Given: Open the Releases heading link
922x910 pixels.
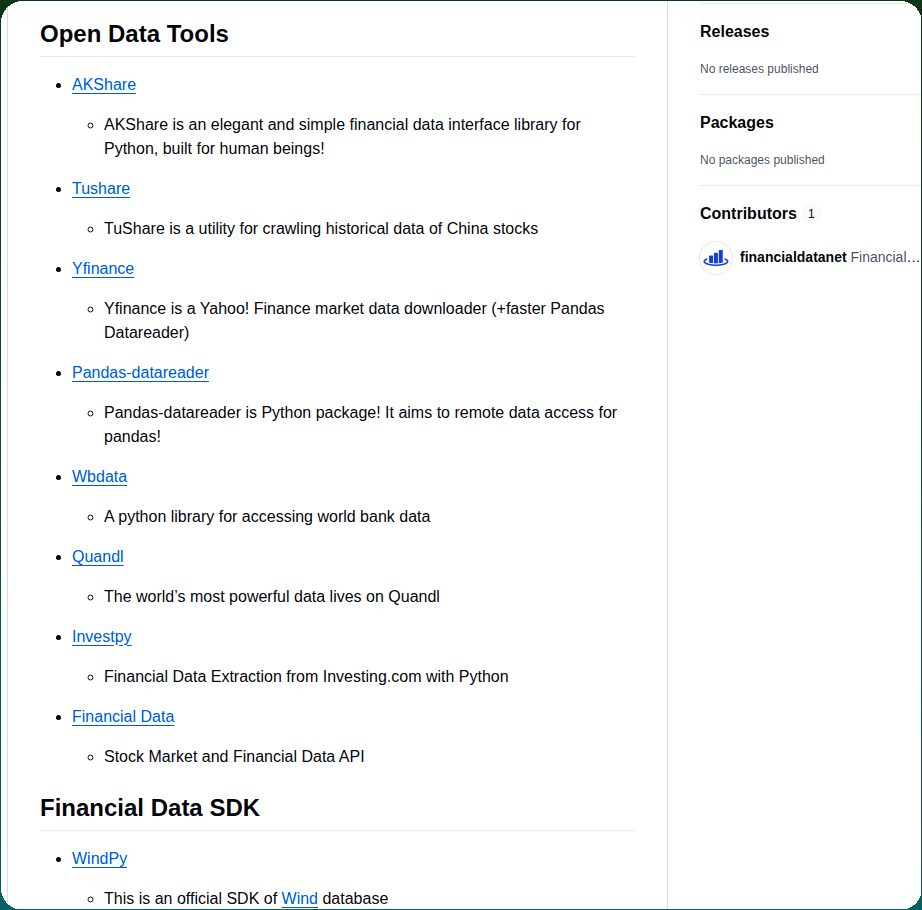Looking at the screenshot, I should coord(734,32).
